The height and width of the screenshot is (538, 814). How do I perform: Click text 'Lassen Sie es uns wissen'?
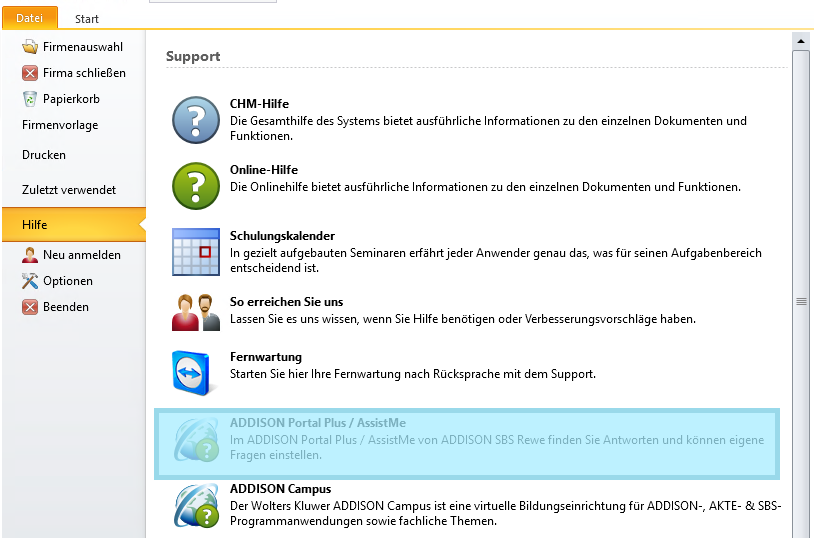click(294, 319)
